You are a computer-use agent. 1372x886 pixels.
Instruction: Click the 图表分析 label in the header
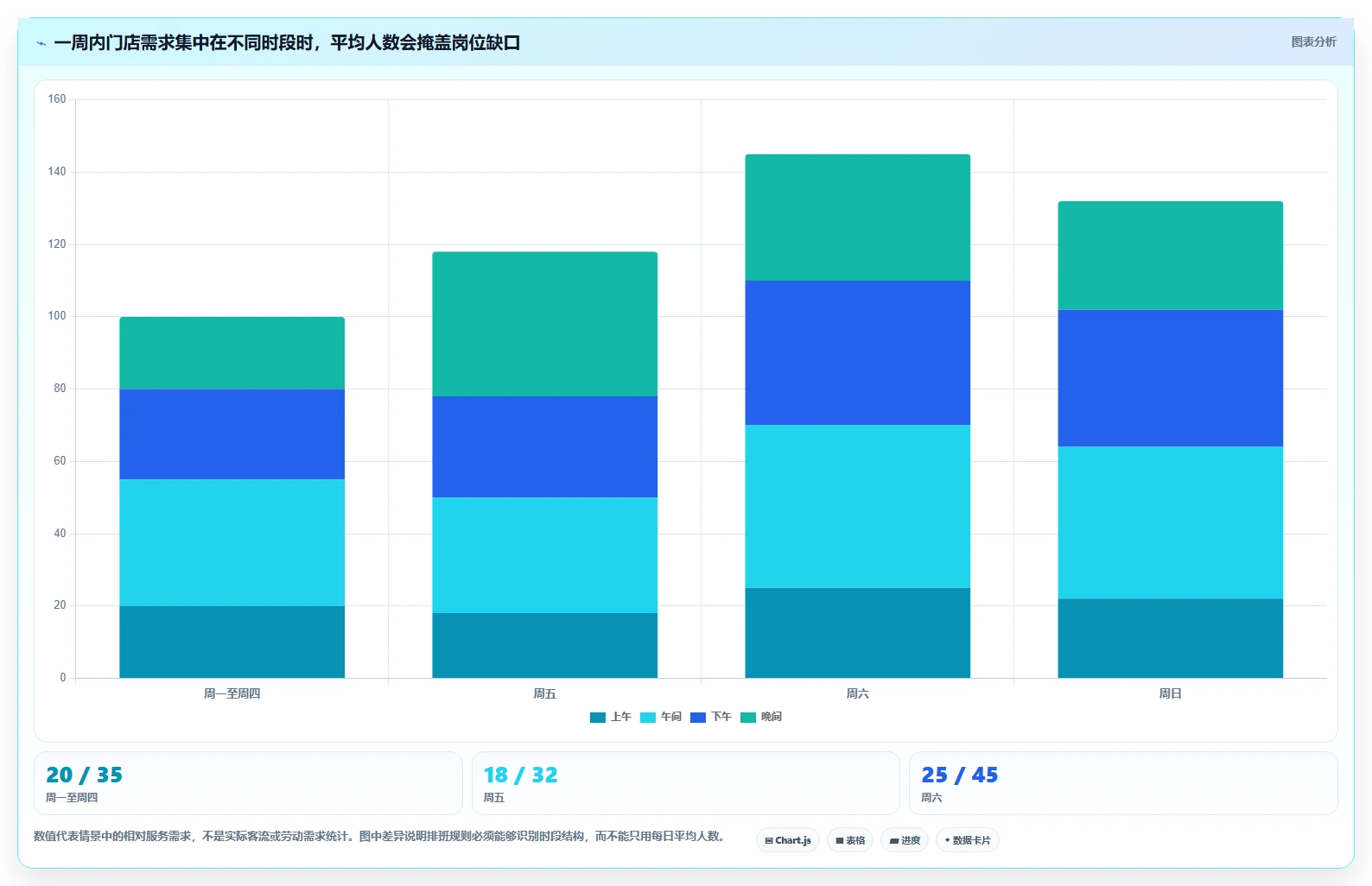pos(1313,41)
